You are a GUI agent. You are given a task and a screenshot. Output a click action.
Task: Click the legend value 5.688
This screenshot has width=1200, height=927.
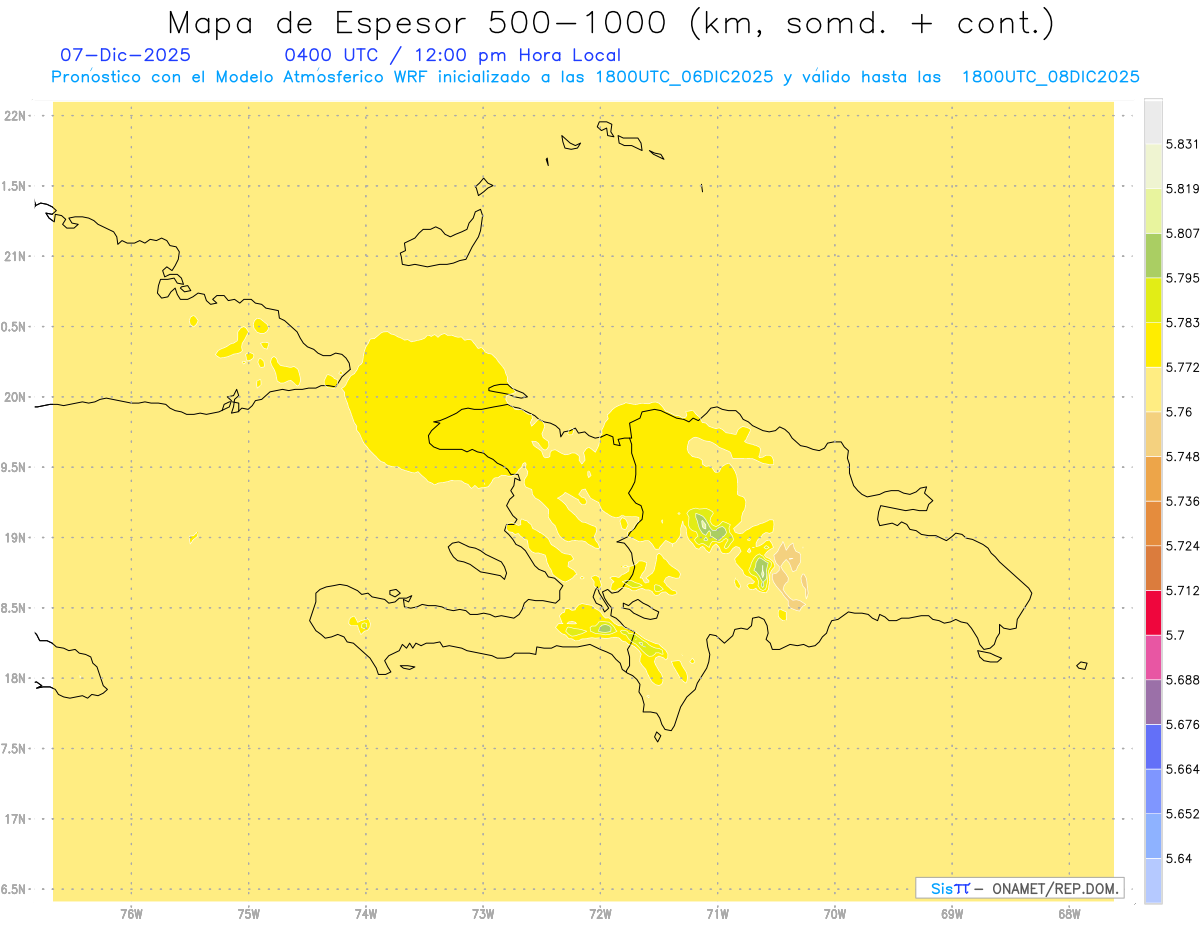[x=1182, y=680]
